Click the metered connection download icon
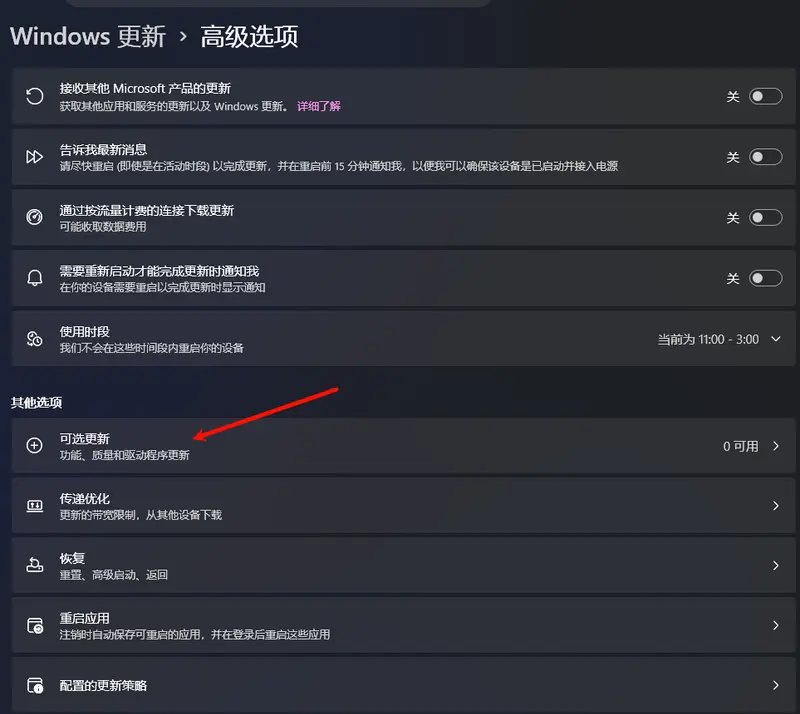 click(x=31, y=217)
